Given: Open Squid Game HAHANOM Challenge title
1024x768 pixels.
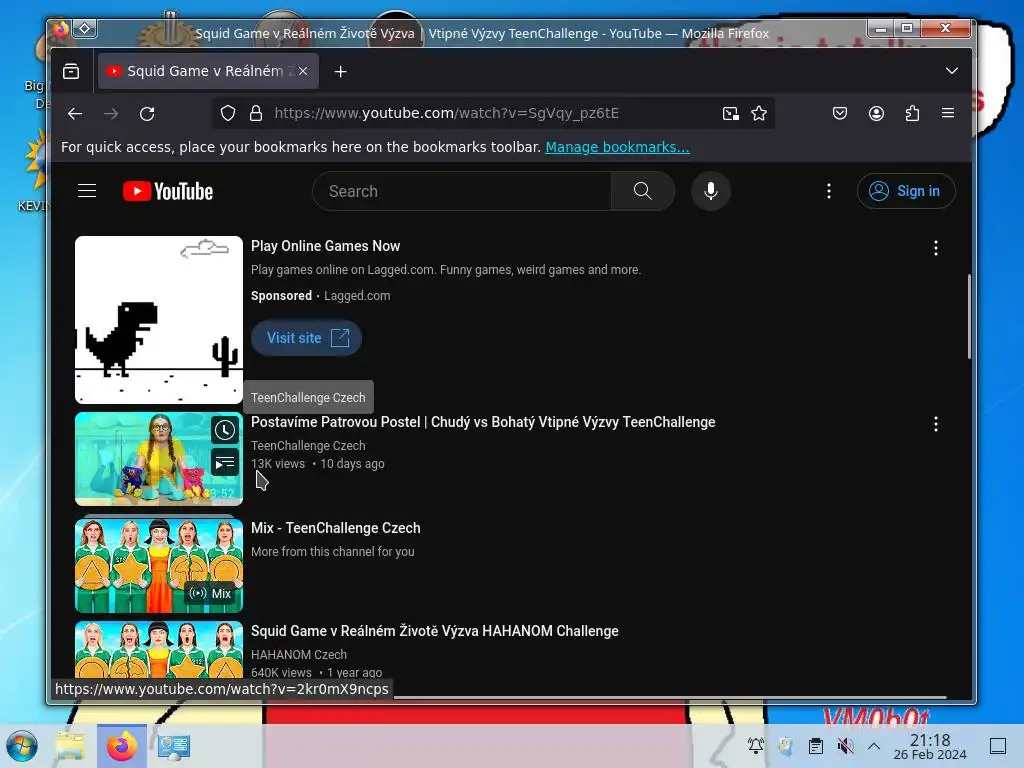Looking at the screenshot, I should 434,631.
